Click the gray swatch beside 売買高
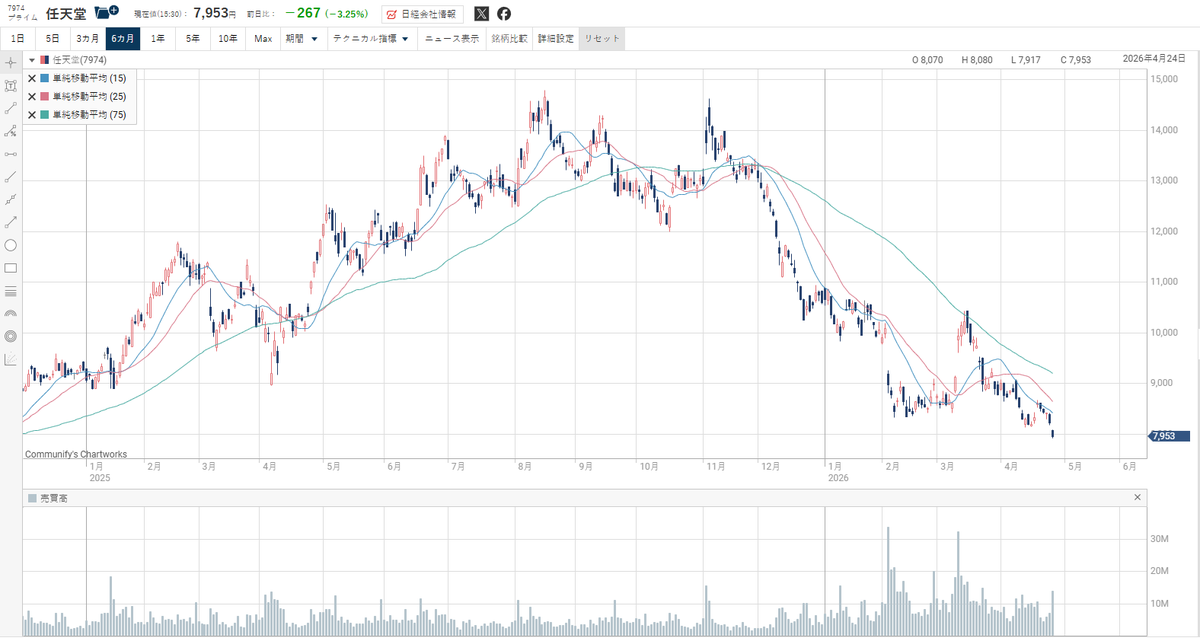 pos(33,498)
